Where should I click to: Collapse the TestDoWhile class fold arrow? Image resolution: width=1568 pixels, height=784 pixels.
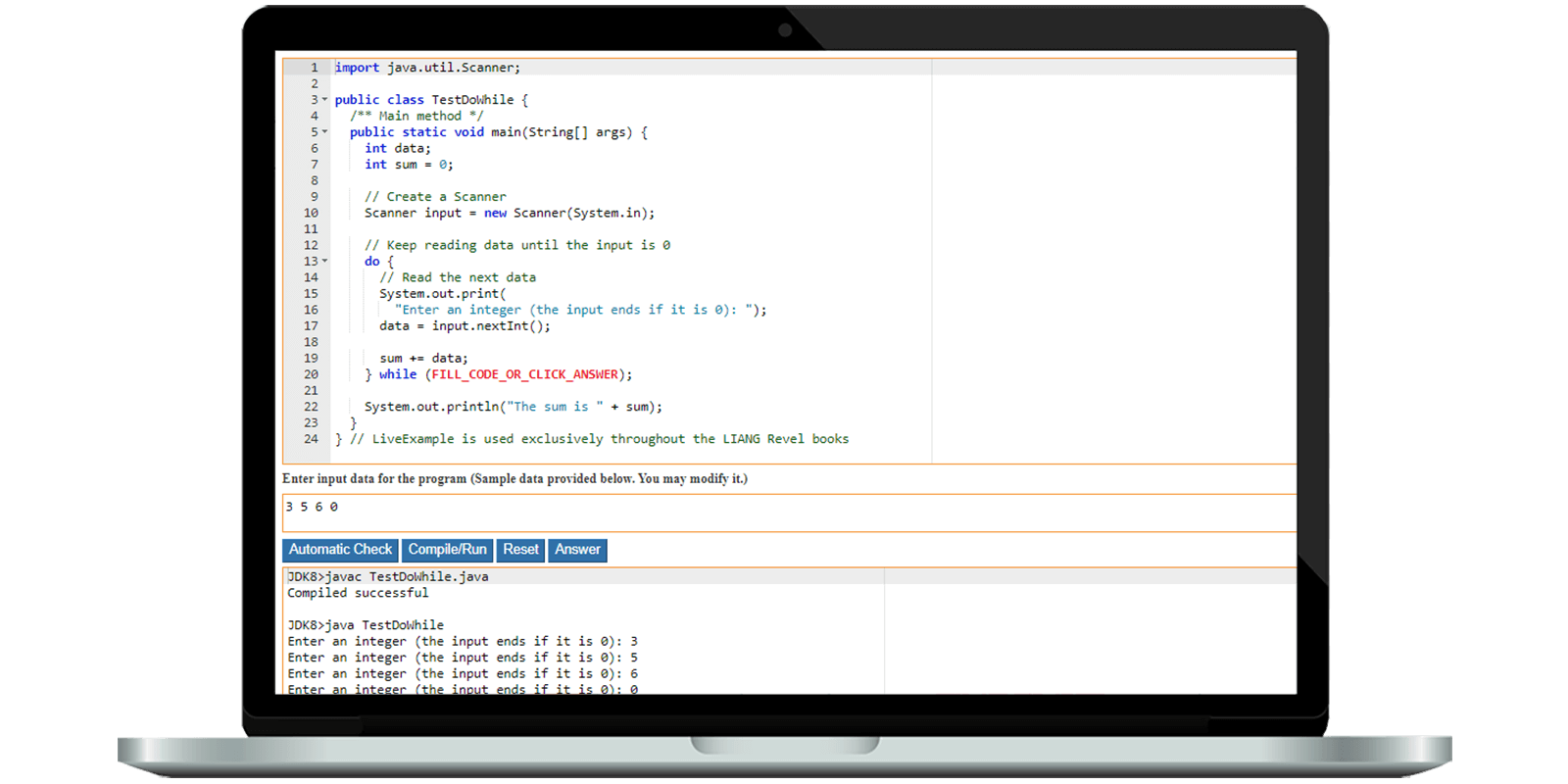(x=325, y=100)
